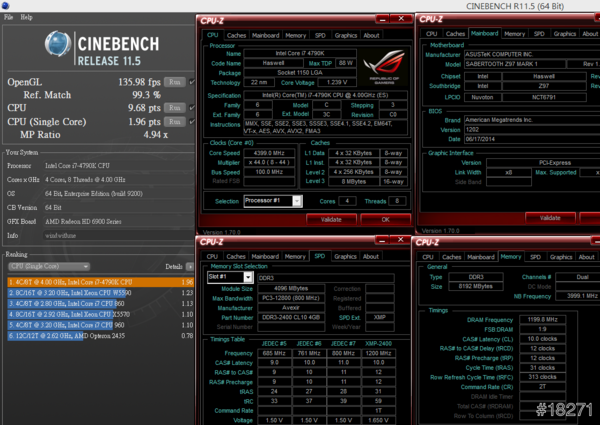Click the SABERTOOTH Z97 MARK 1 model field
The height and width of the screenshot is (425, 600).
[x=515, y=64]
